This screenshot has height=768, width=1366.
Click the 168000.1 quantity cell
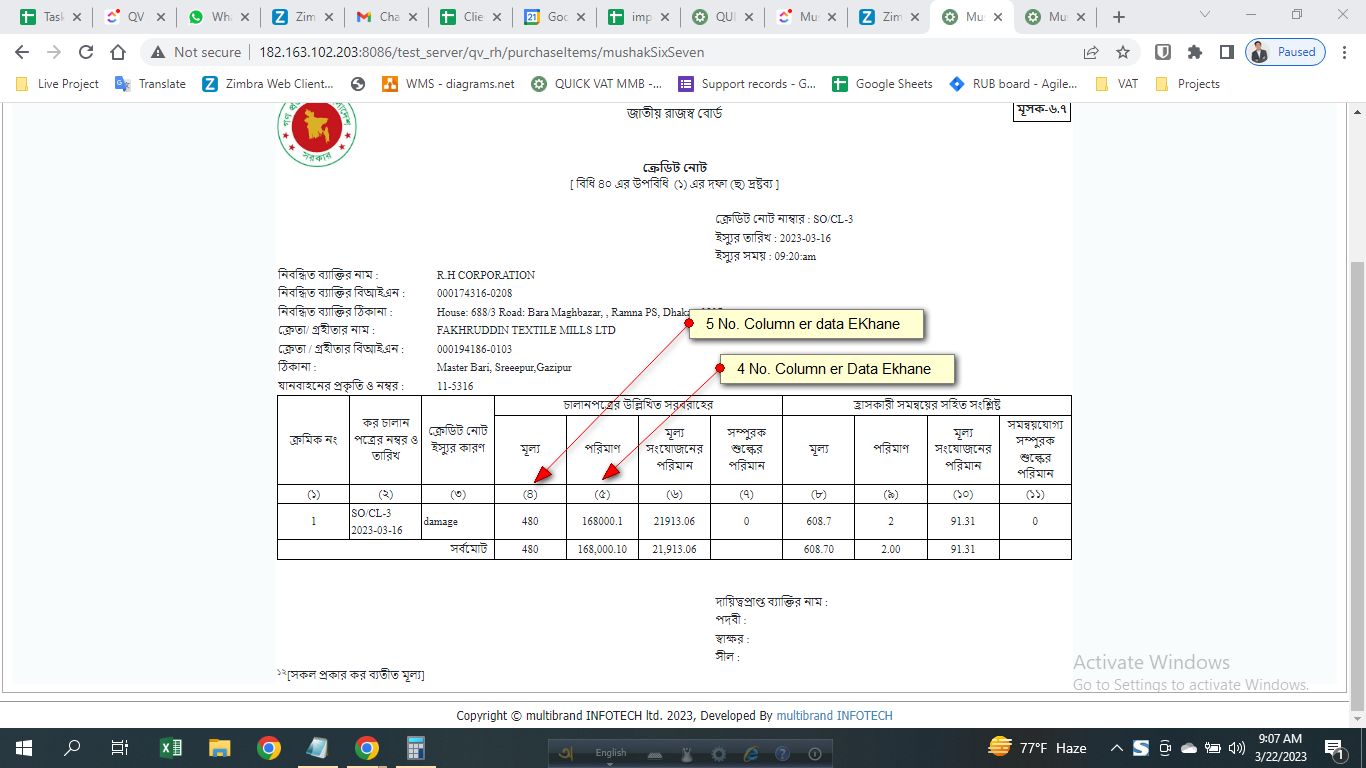point(602,521)
